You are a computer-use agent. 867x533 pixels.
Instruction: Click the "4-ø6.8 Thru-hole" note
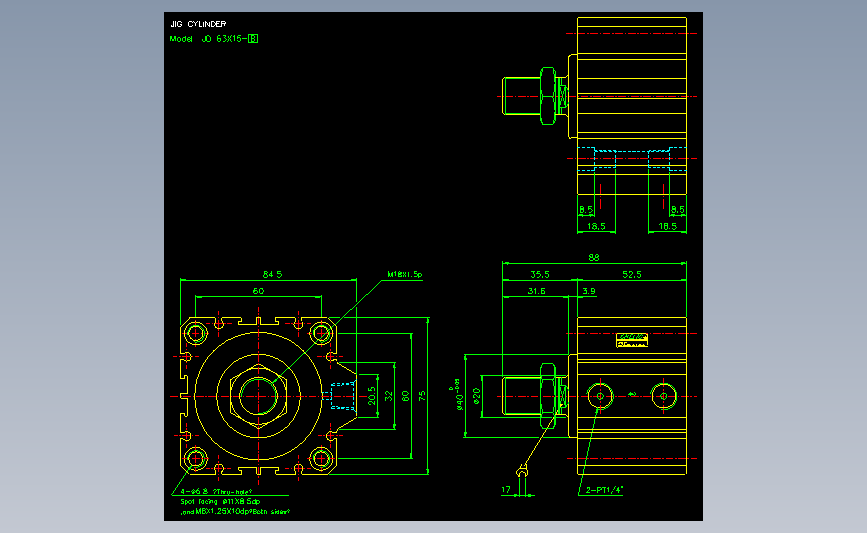(x=216, y=491)
